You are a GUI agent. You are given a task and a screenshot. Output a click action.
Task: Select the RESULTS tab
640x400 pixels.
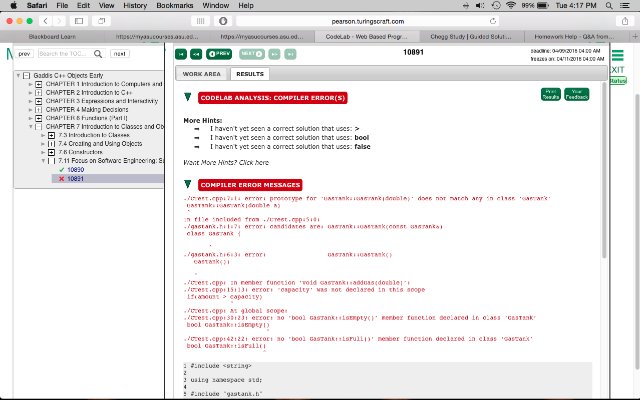click(250, 74)
